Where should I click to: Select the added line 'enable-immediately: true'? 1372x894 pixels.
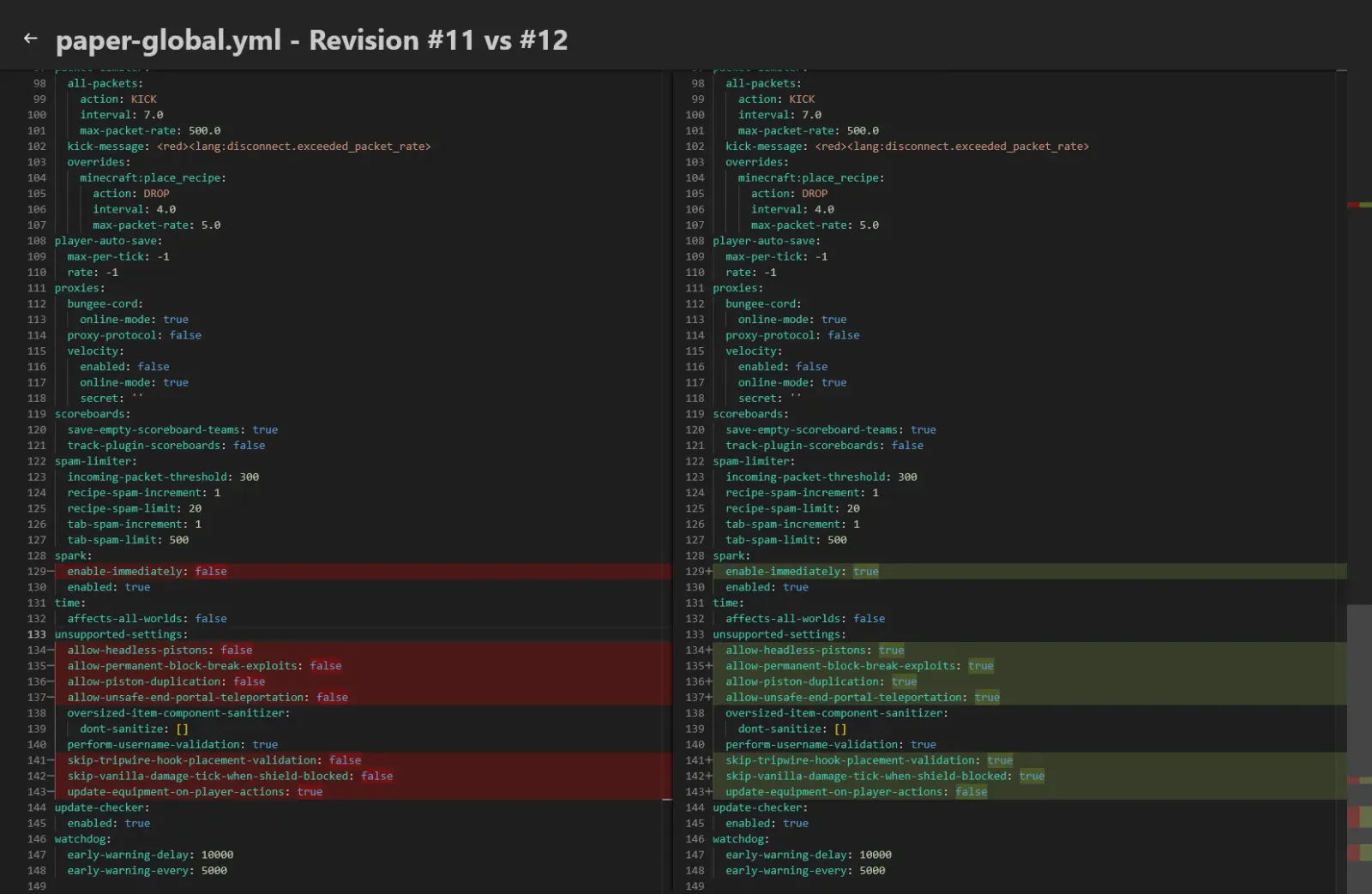click(802, 572)
